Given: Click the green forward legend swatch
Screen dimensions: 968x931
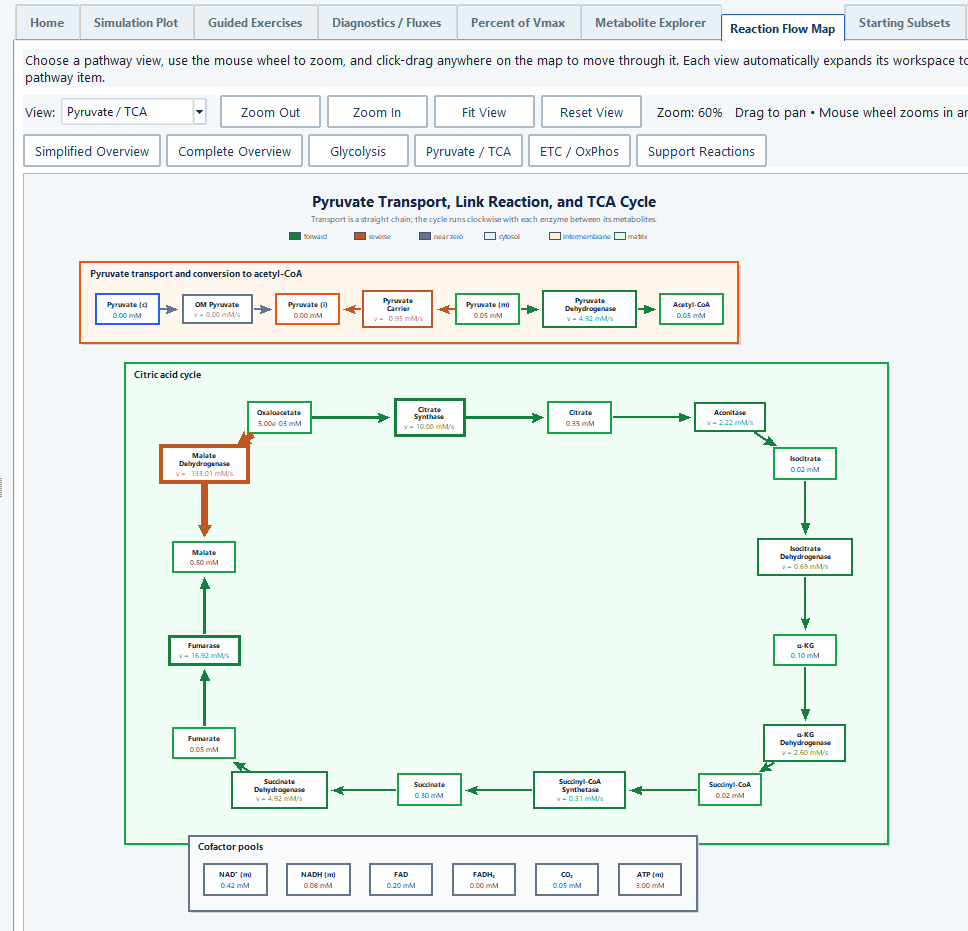Looking at the screenshot, I should tap(294, 236).
